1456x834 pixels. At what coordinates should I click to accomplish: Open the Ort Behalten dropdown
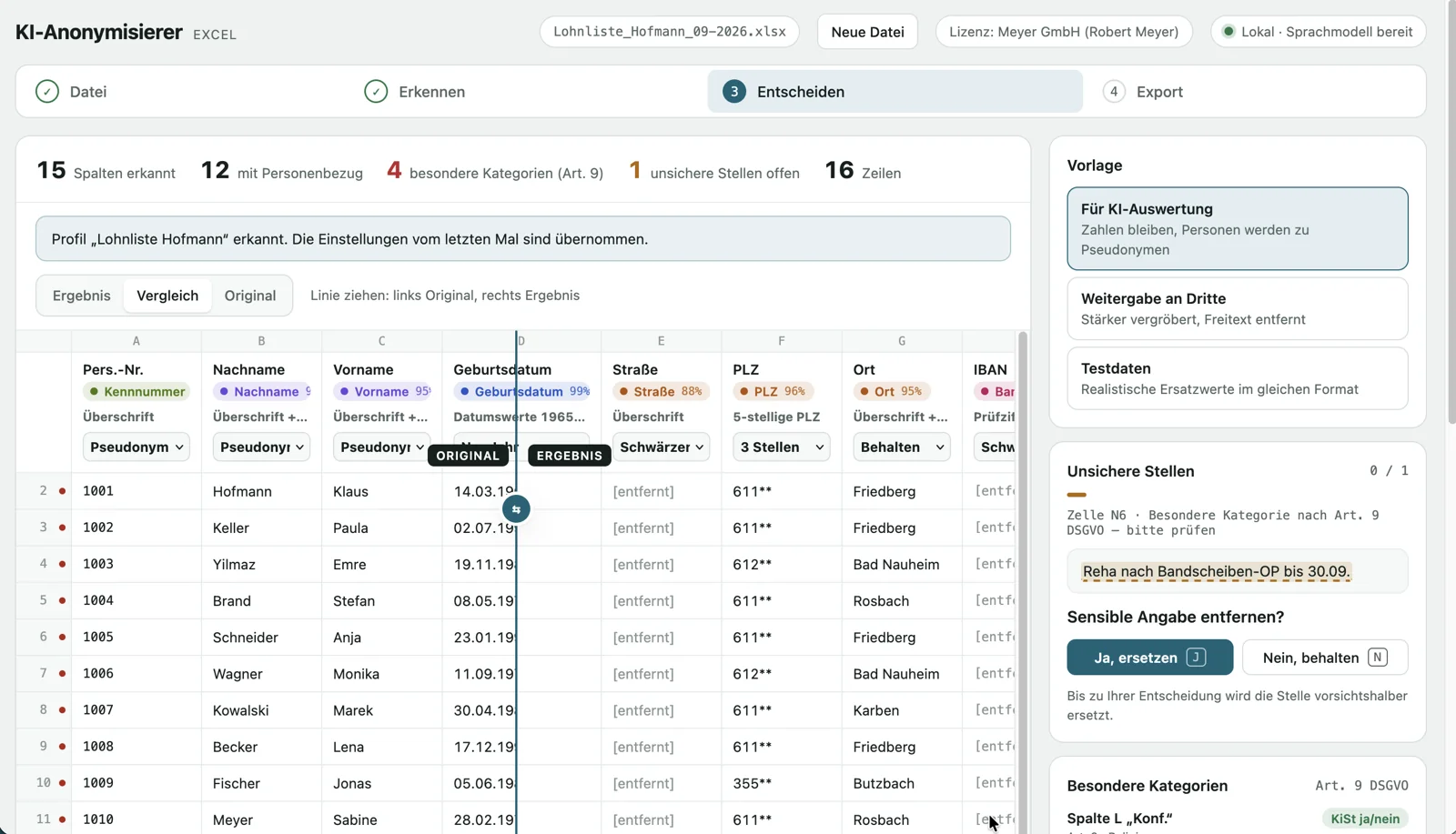click(902, 447)
